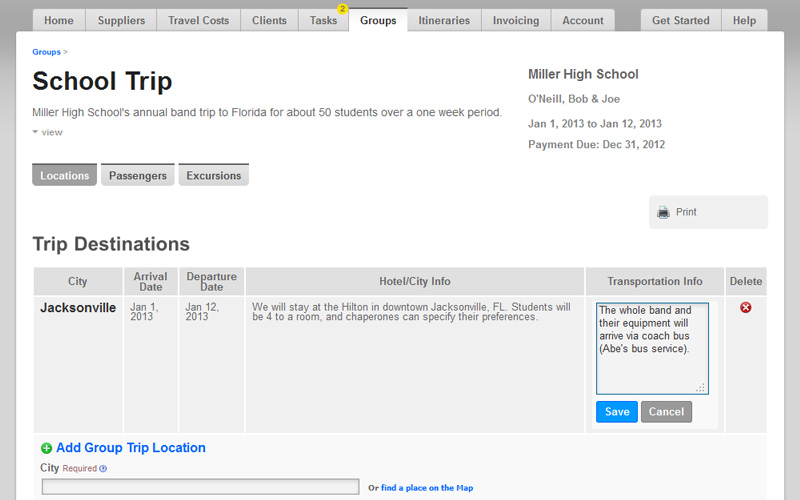The height and width of the screenshot is (500, 800).
Task: Click the School Trip title
Action: (x=102, y=81)
